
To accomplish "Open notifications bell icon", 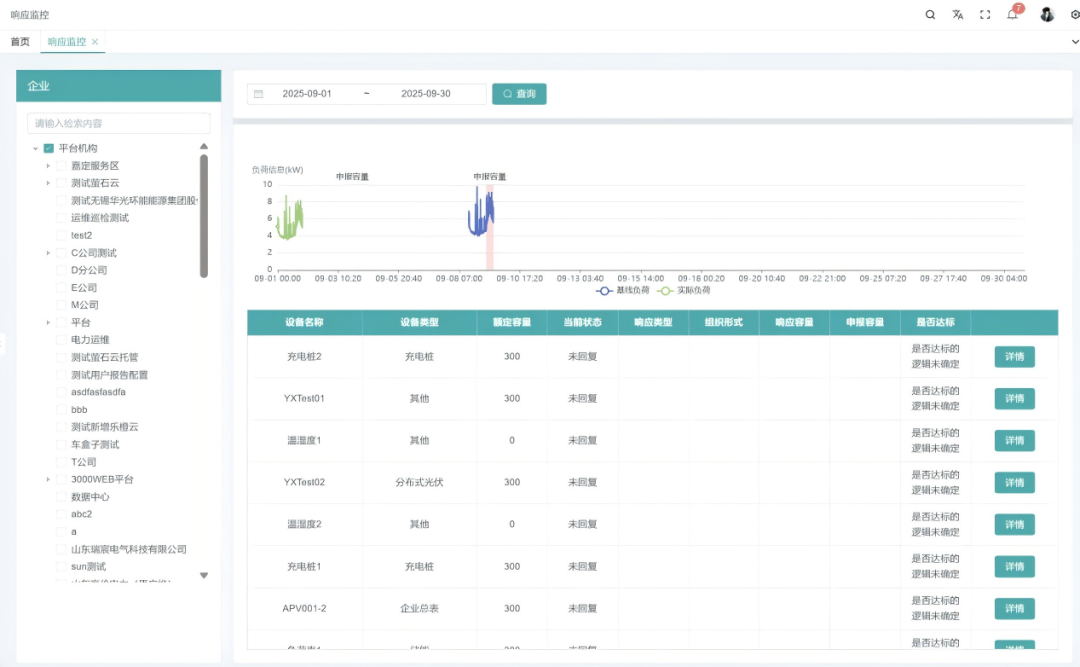I will pos(1012,15).
